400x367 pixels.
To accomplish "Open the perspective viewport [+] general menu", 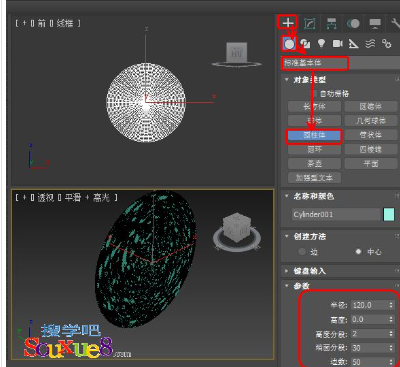I will (24, 198).
